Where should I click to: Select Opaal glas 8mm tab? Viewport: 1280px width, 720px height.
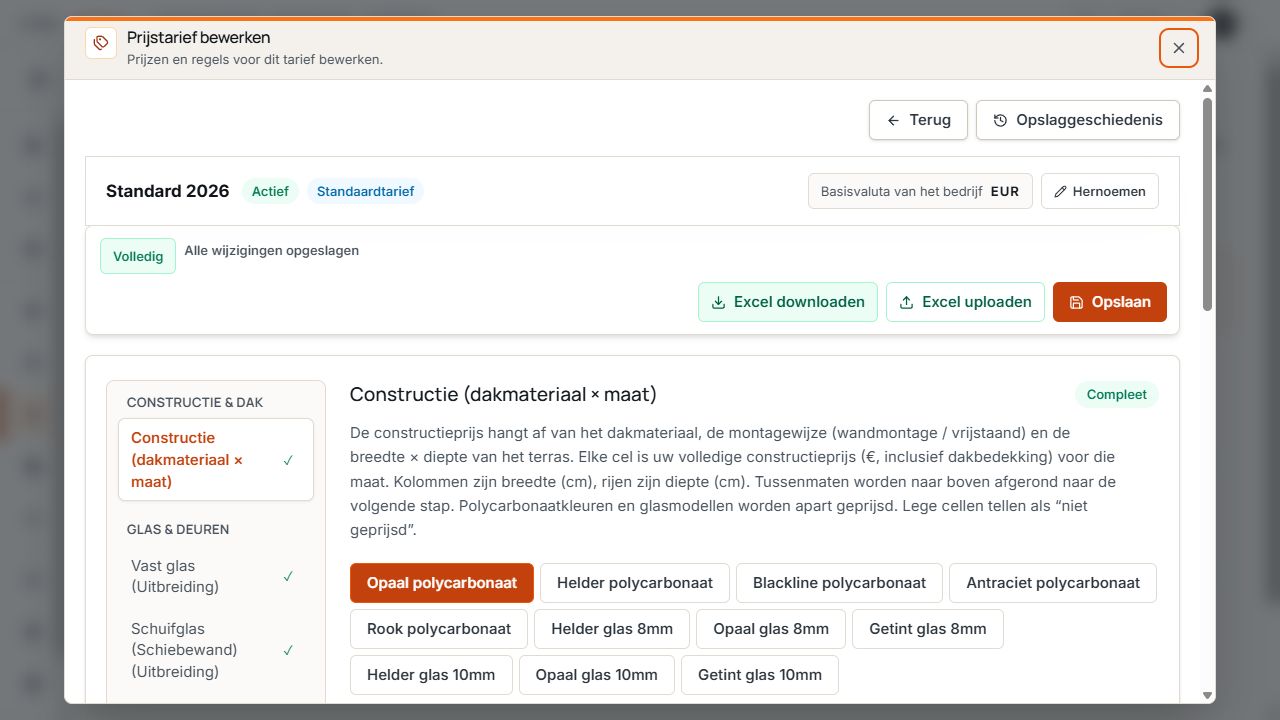point(771,629)
